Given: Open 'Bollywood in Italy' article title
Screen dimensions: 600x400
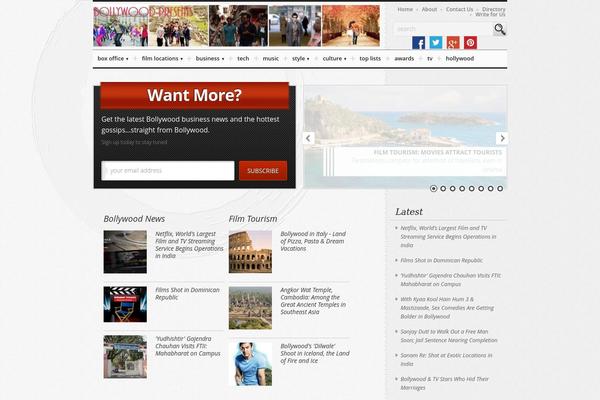Looking at the screenshot, I should coord(313,241).
